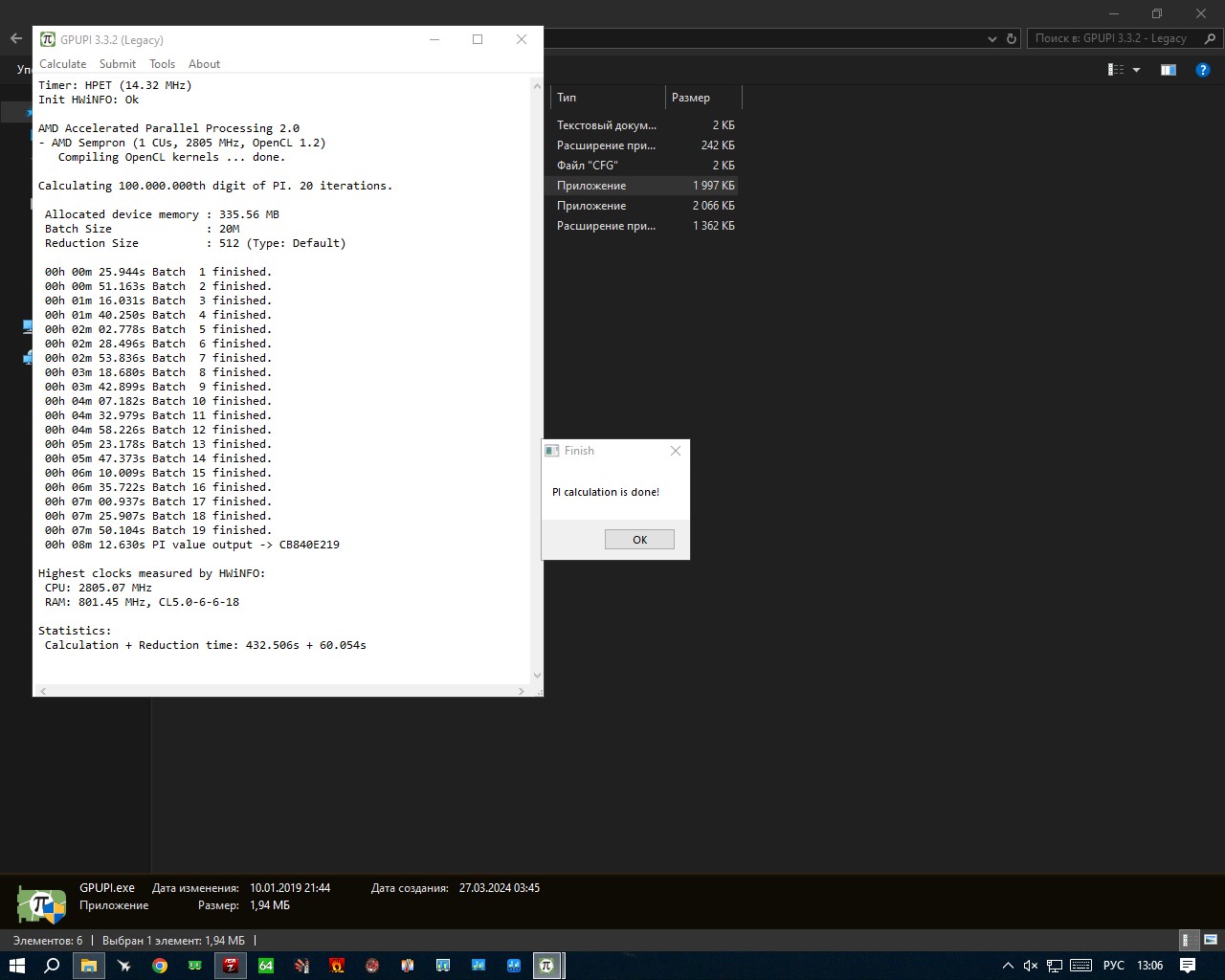Click the magnifier icon in Explorer search
The image size is (1225, 980).
coord(1210,38)
